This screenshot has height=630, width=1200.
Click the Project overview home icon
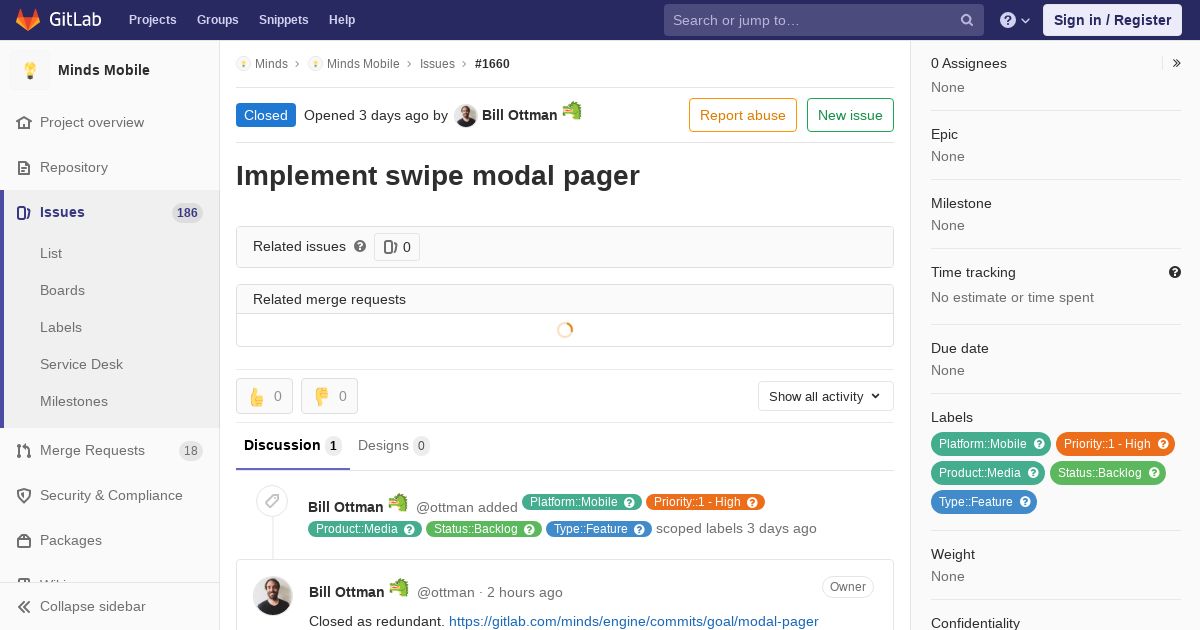[x=24, y=122]
